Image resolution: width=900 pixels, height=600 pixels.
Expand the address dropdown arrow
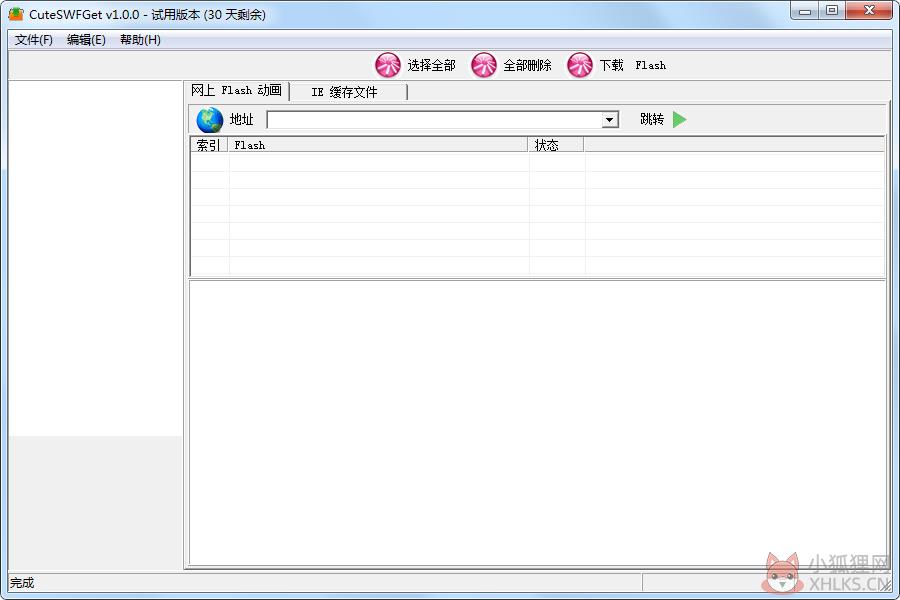(610, 119)
